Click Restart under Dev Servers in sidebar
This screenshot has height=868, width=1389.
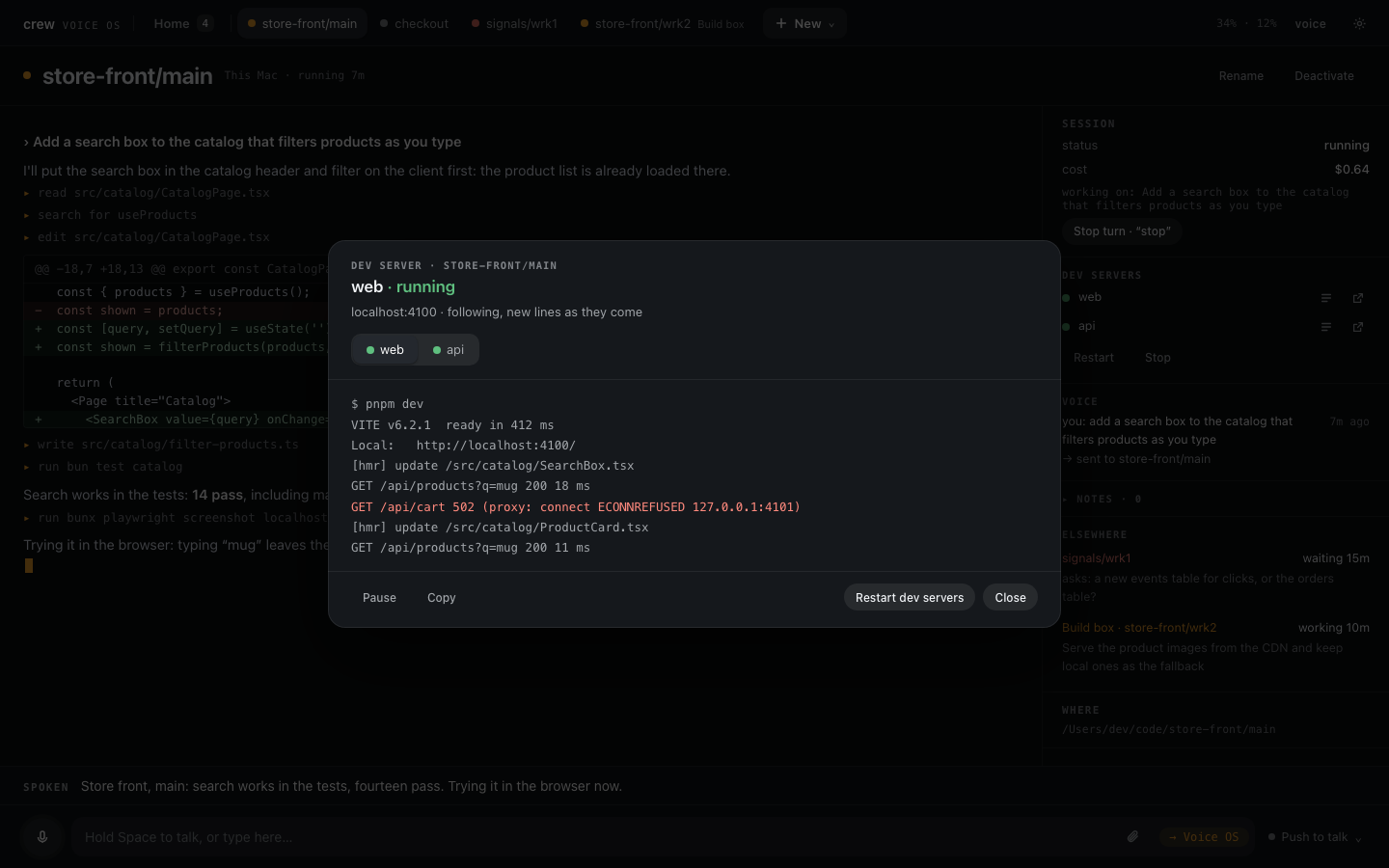pos(1094,358)
